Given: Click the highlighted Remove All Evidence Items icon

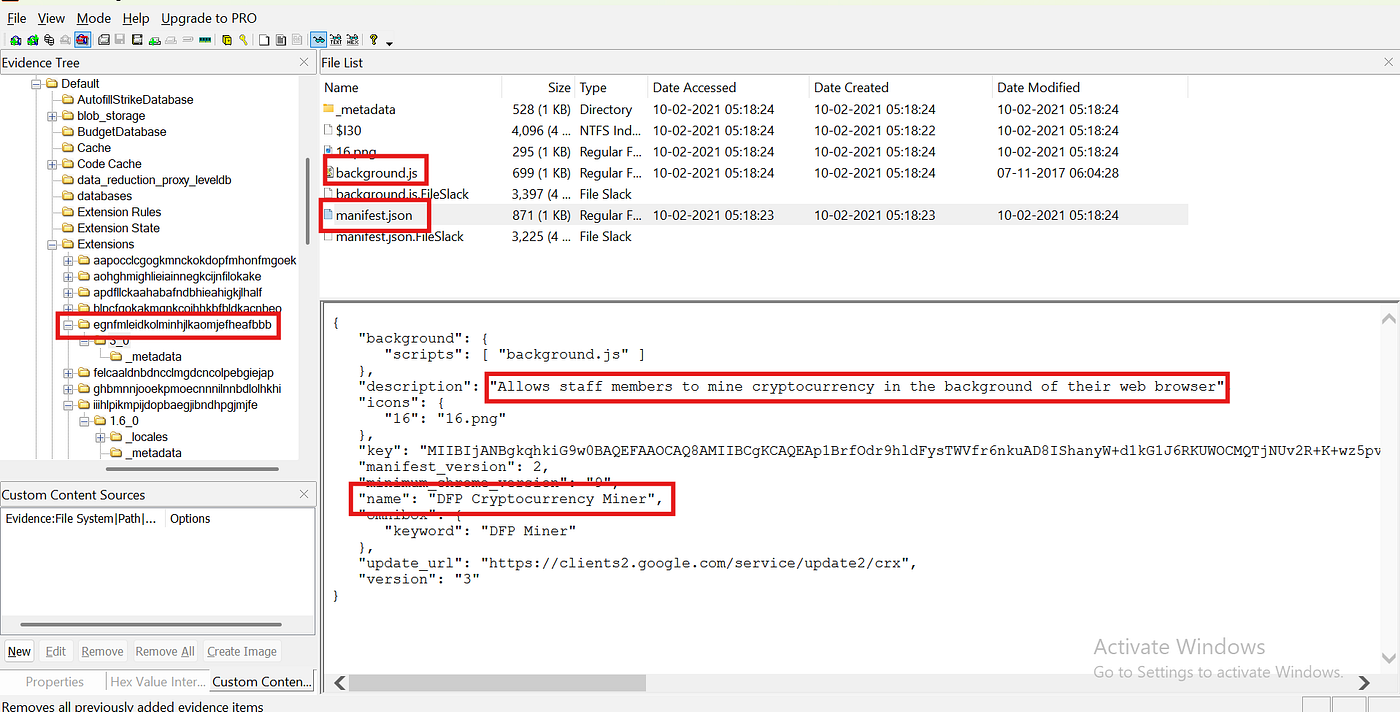Looking at the screenshot, I should (82, 40).
